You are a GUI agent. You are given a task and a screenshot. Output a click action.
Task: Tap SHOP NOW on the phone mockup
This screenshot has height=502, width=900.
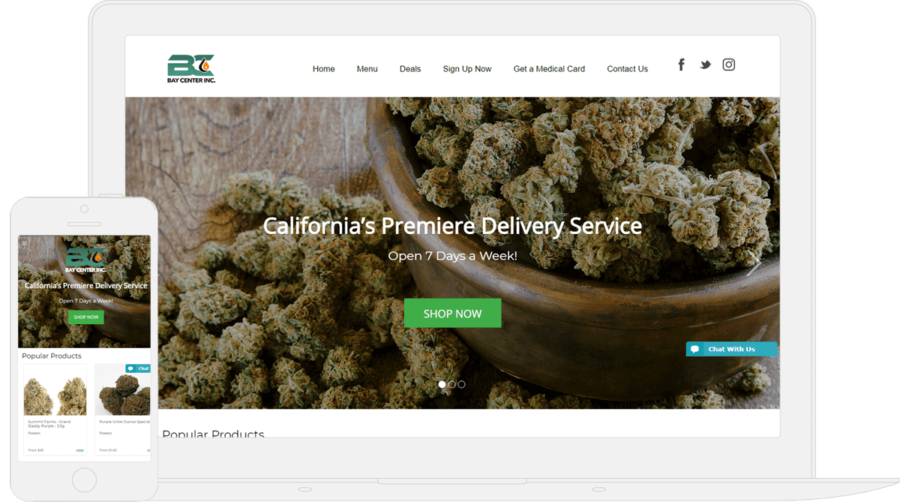pos(86,317)
